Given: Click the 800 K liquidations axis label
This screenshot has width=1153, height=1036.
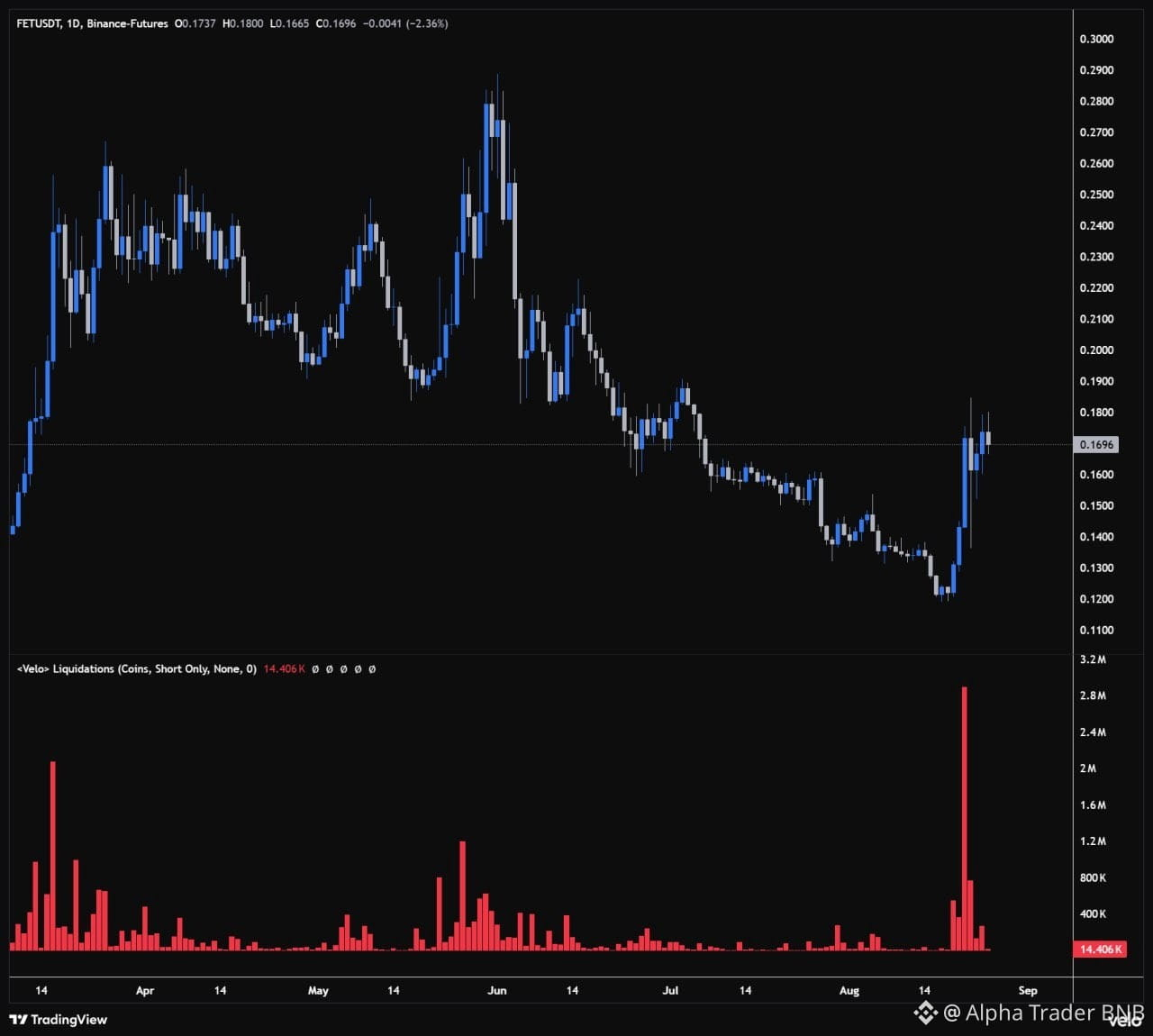Looking at the screenshot, I should pos(1093,877).
